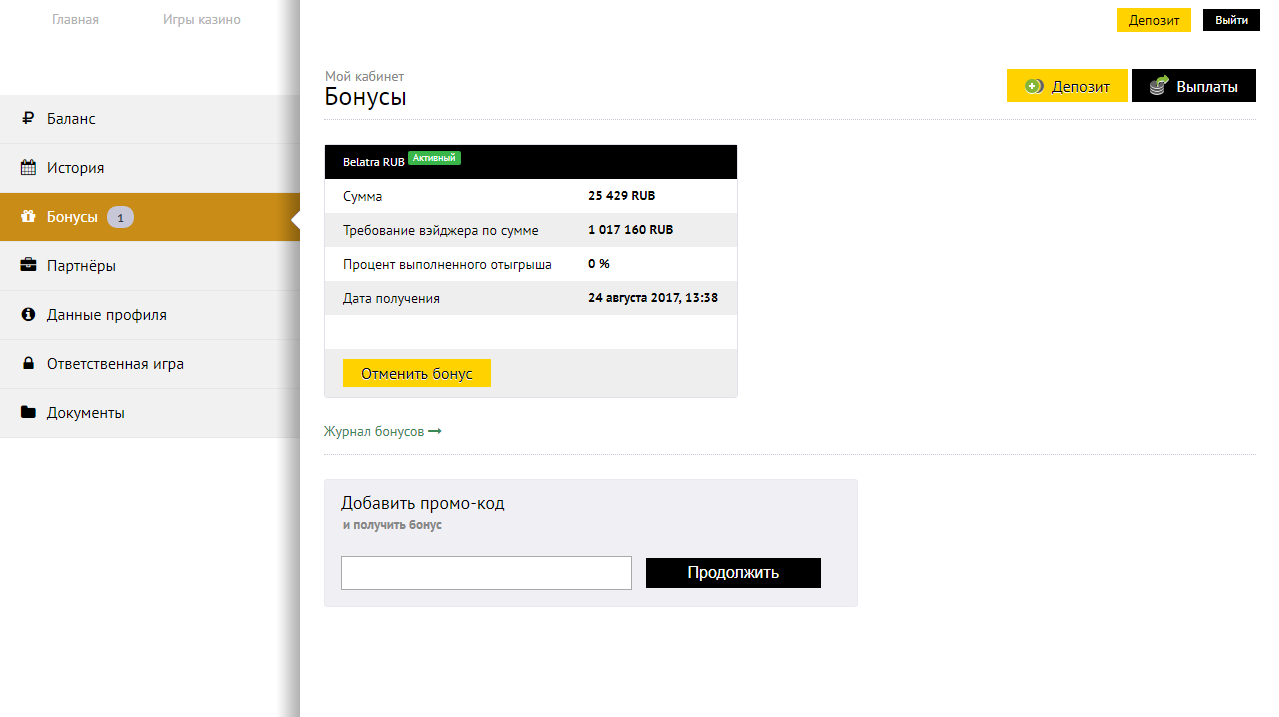This screenshot has height=717, width=1279.
Task: Open the Баланс sidebar section
Action: 150,119
